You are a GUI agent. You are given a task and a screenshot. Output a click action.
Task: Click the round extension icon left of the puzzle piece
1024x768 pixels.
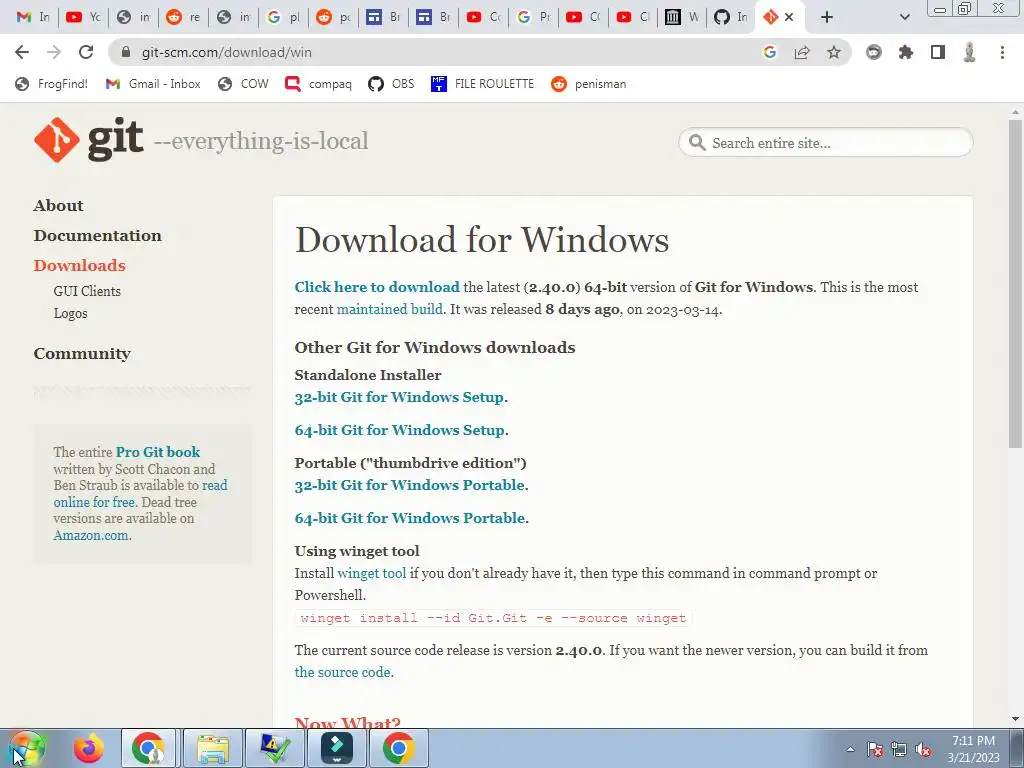click(x=874, y=52)
